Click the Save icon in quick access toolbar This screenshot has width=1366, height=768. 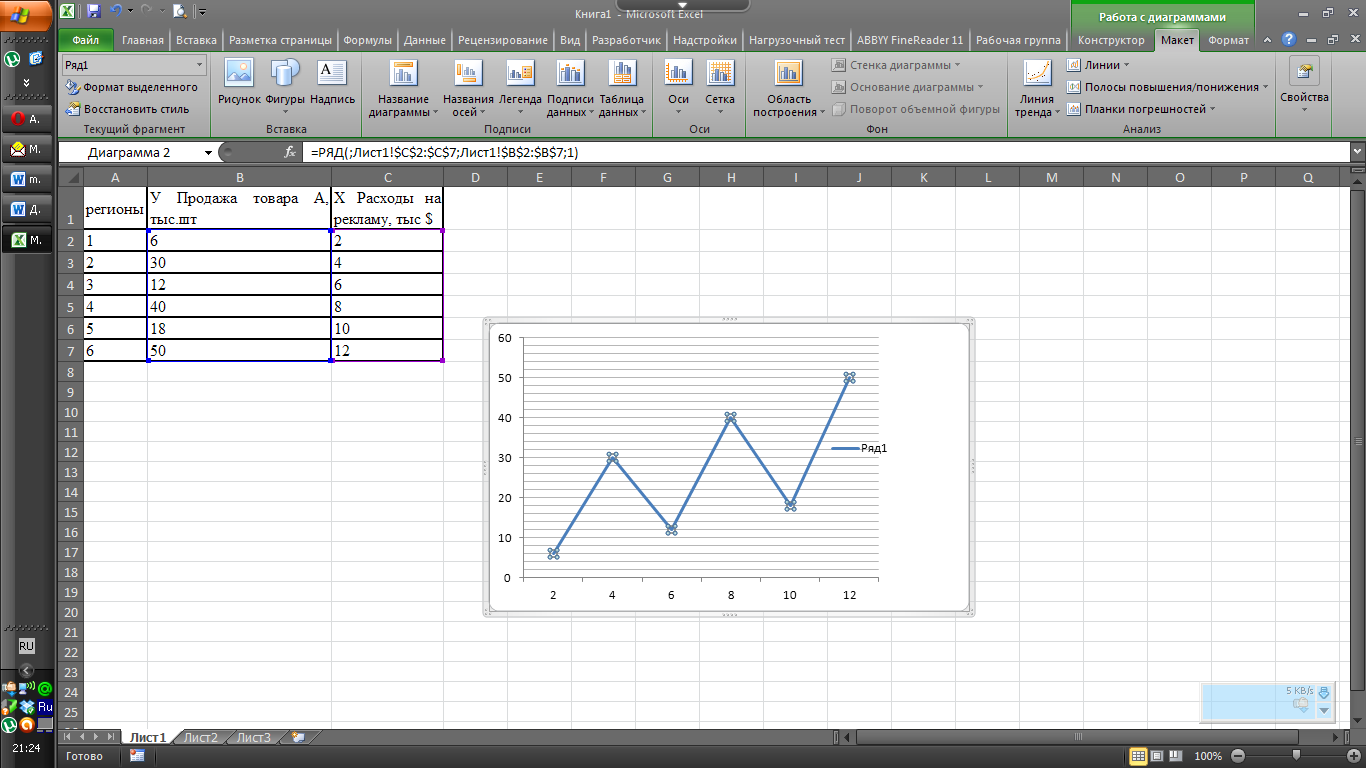coord(94,12)
